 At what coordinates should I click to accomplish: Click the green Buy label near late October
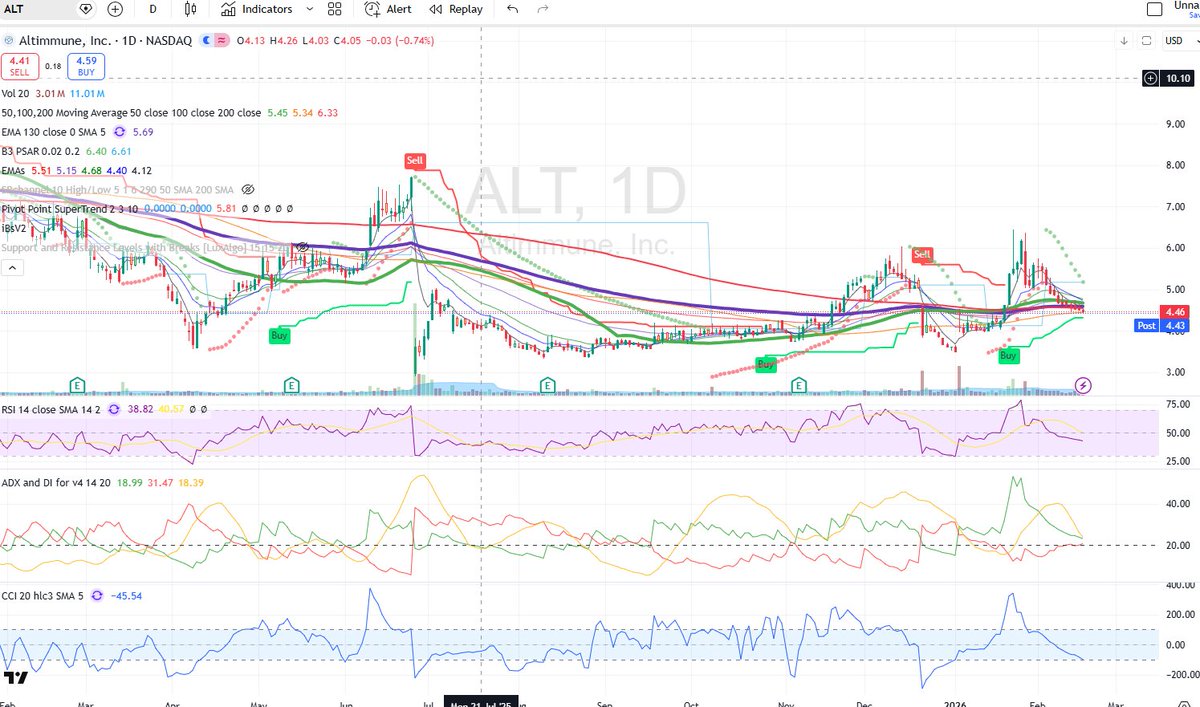(766, 365)
